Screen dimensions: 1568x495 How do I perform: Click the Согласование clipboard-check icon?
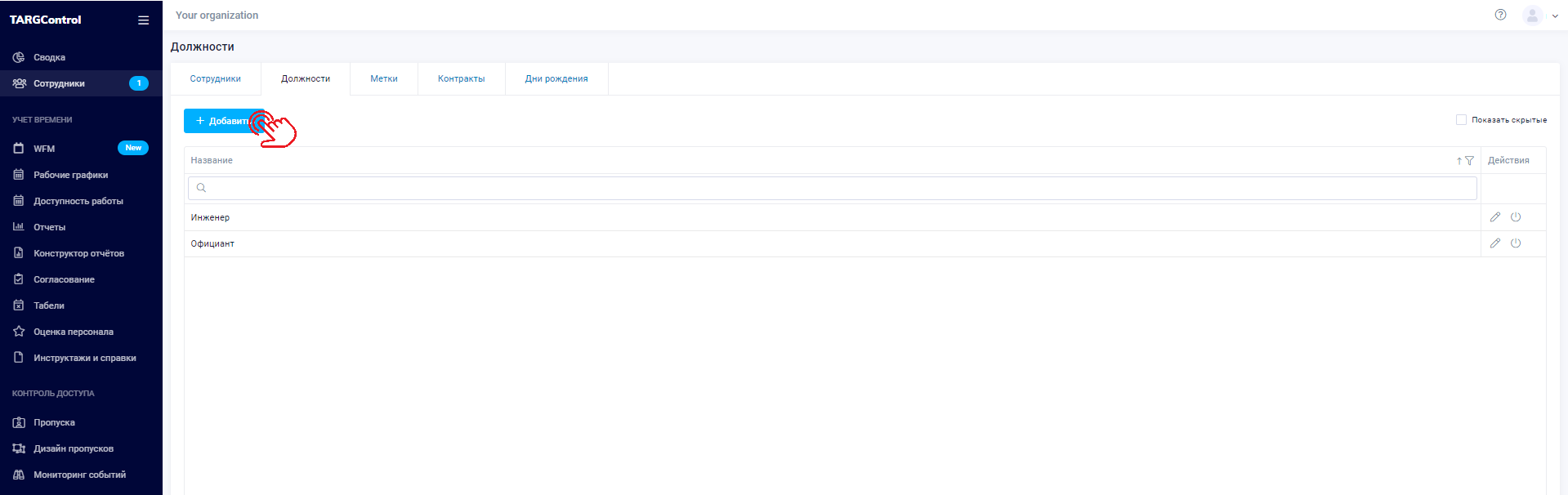pyautogui.click(x=19, y=279)
